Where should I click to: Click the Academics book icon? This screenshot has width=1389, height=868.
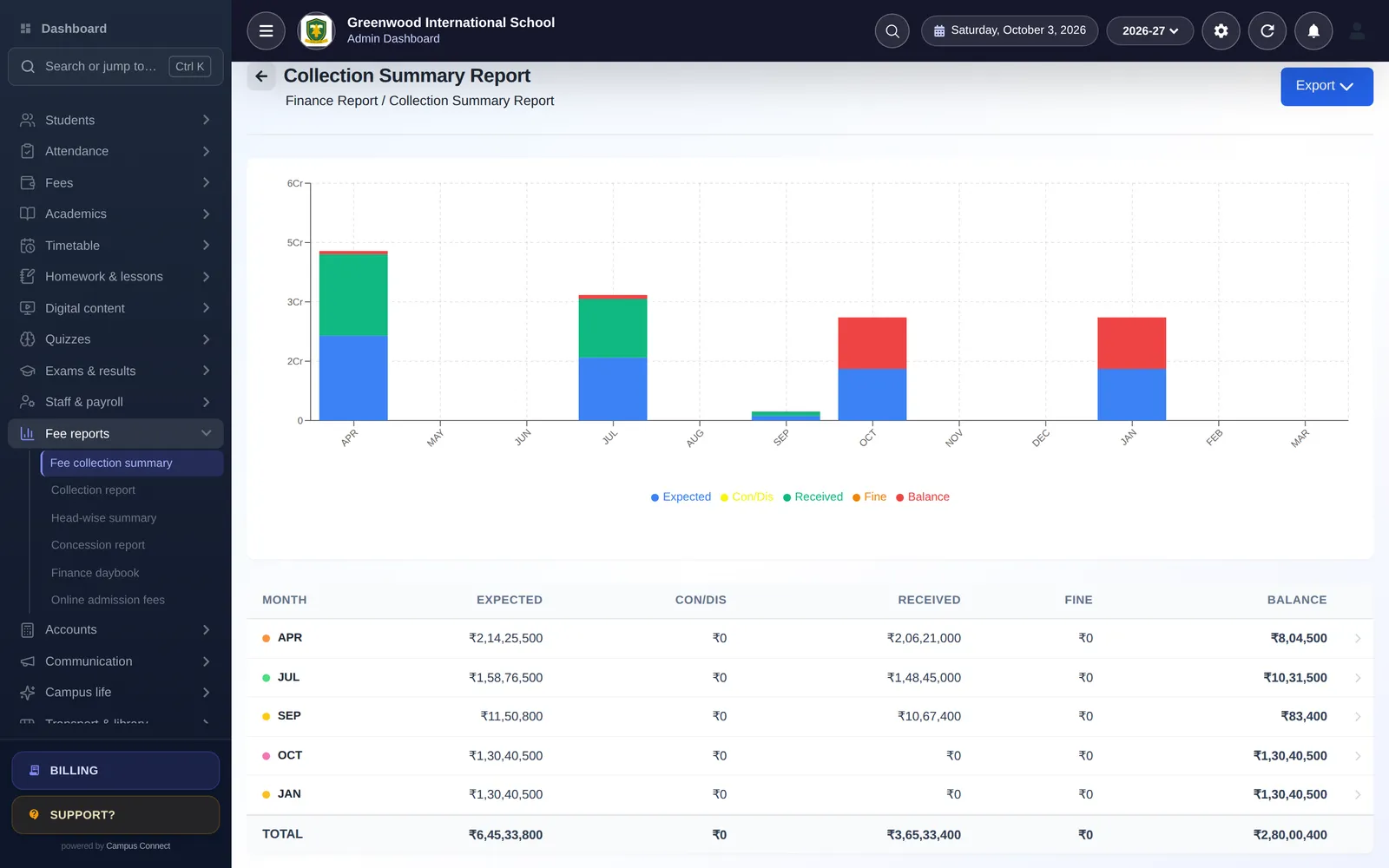[28, 214]
